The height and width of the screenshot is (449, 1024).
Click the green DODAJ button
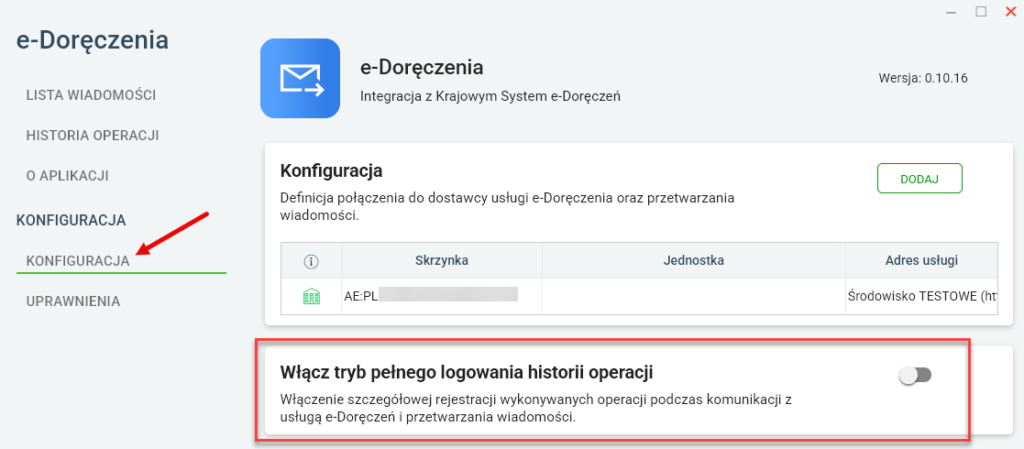[920, 178]
